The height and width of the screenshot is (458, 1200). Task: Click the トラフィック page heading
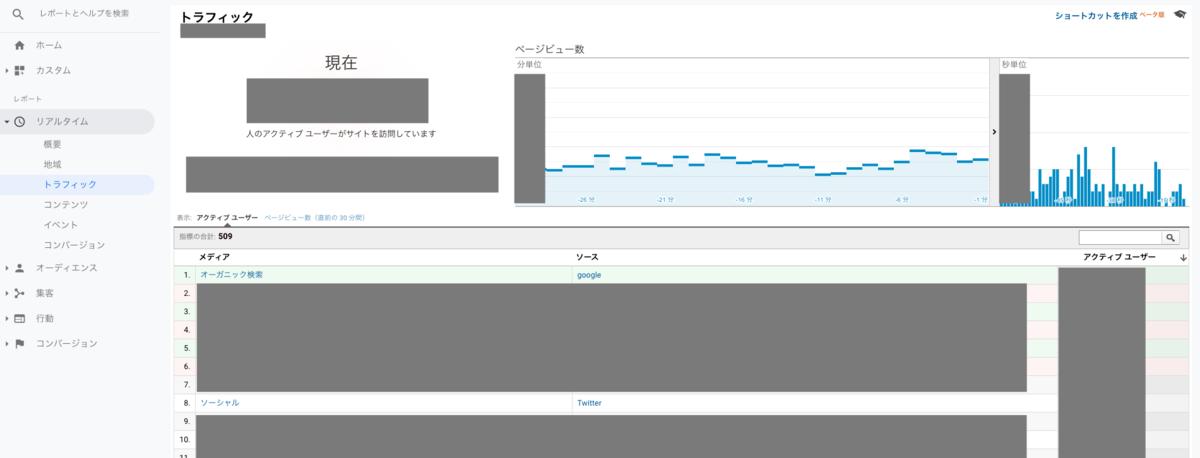coord(217,17)
